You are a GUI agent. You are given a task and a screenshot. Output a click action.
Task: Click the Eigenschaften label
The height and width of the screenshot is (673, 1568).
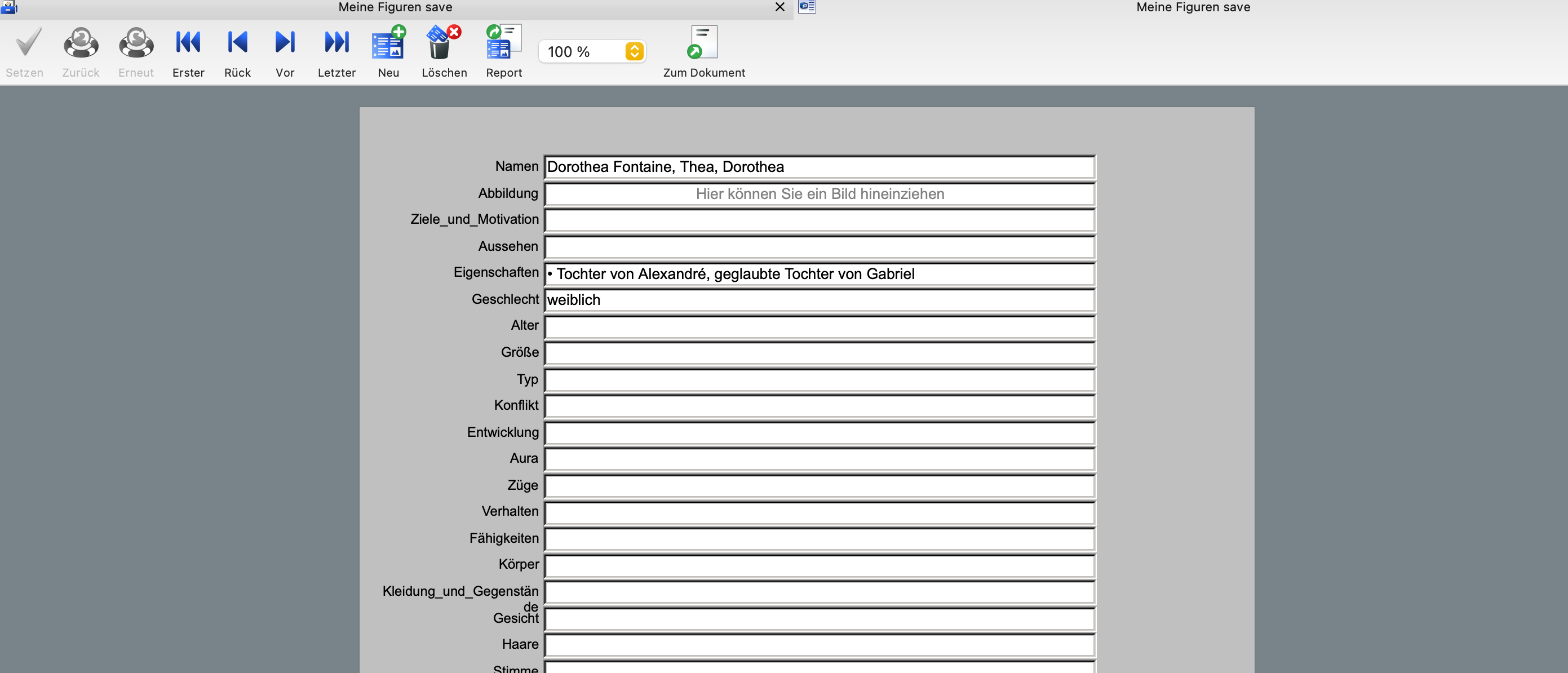(x=495, y=273)
